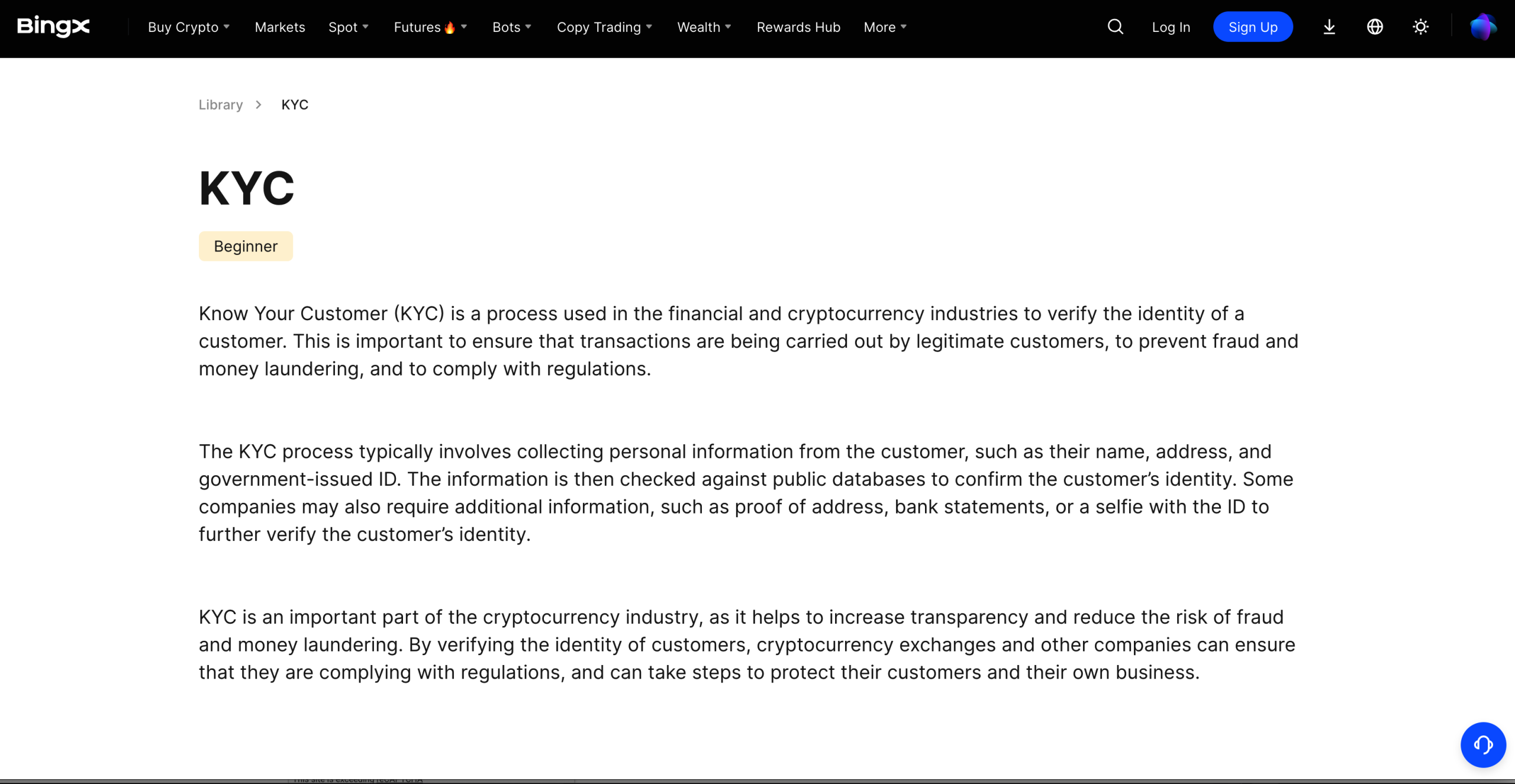Expand the Spot dropdown menu

(x=349, y=27)
